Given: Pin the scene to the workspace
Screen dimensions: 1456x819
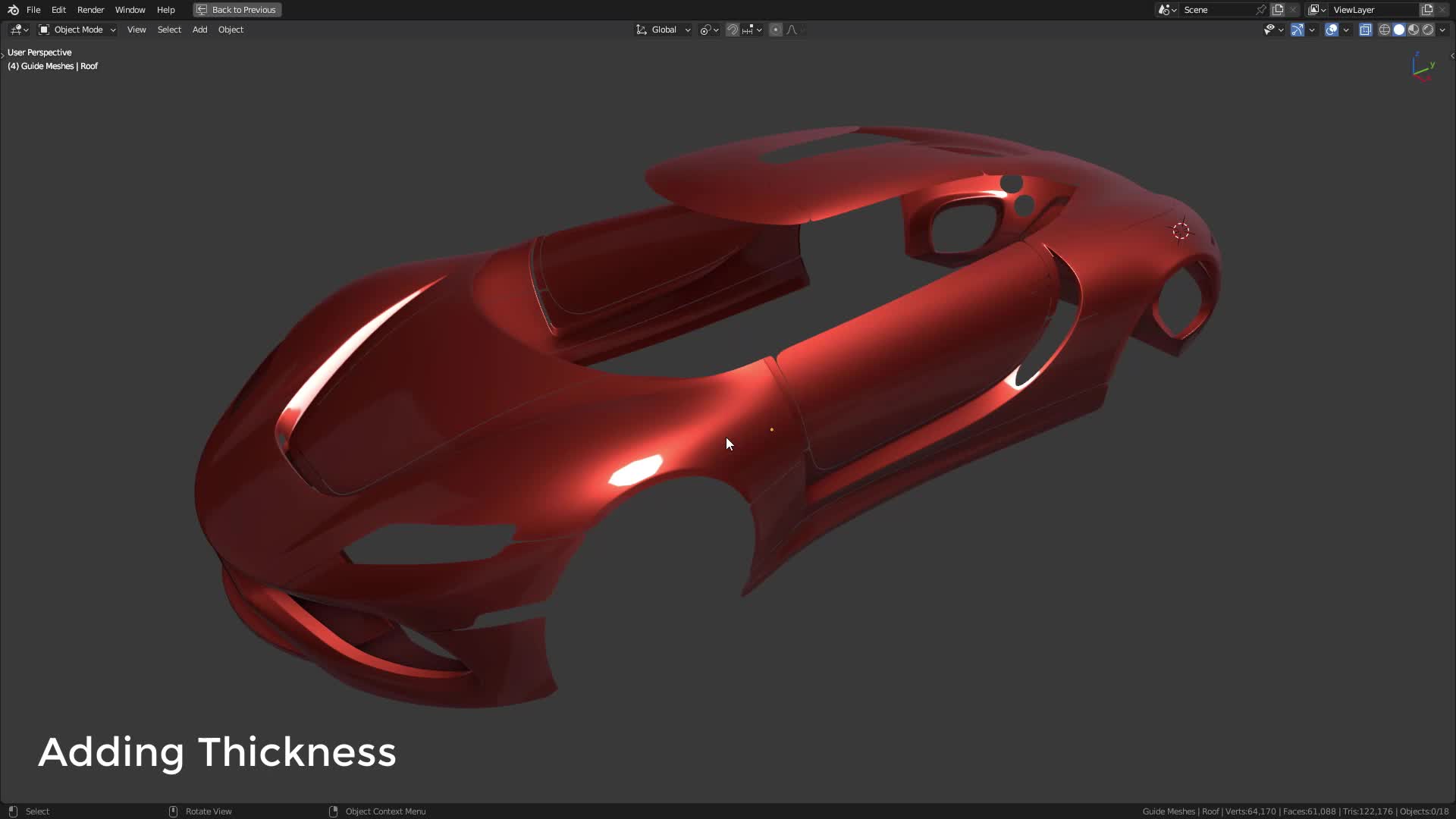Looking at the screenshot, I should [x=1261, y=10].
